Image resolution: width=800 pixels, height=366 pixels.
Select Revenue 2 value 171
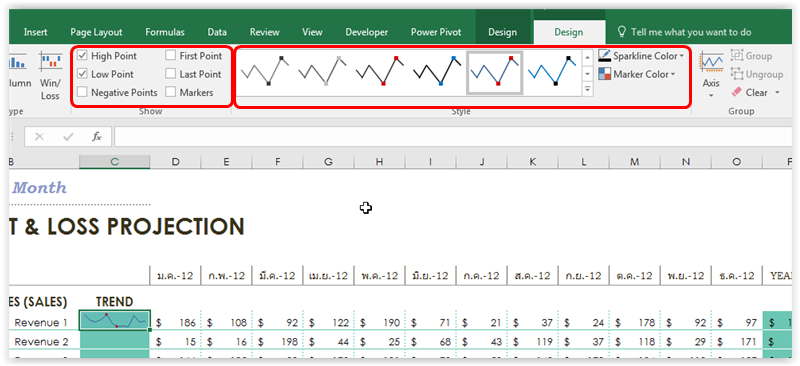click(x=737, y=341)
